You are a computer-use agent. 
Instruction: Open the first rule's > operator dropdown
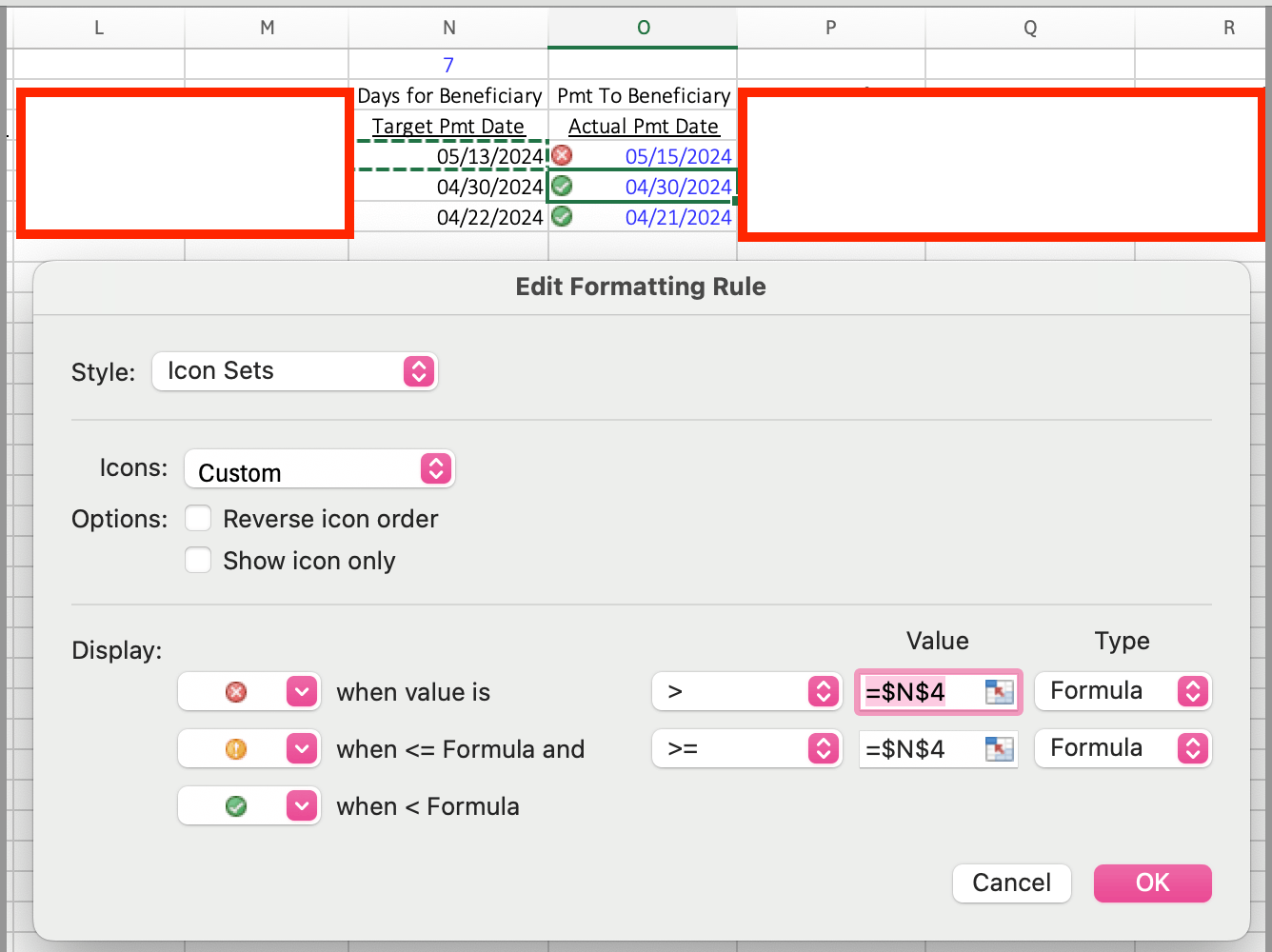point(746,692)
